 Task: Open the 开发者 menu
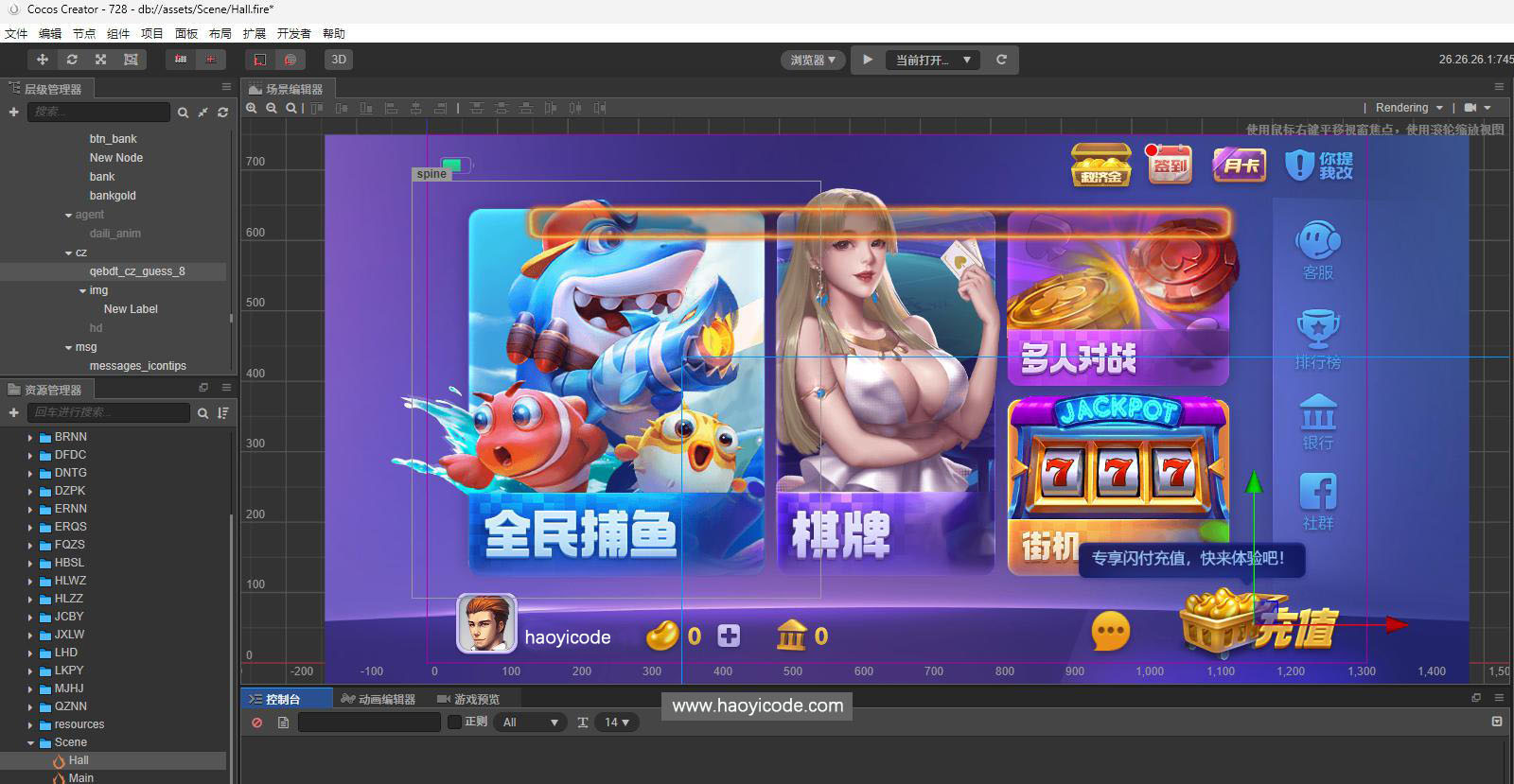294,33
